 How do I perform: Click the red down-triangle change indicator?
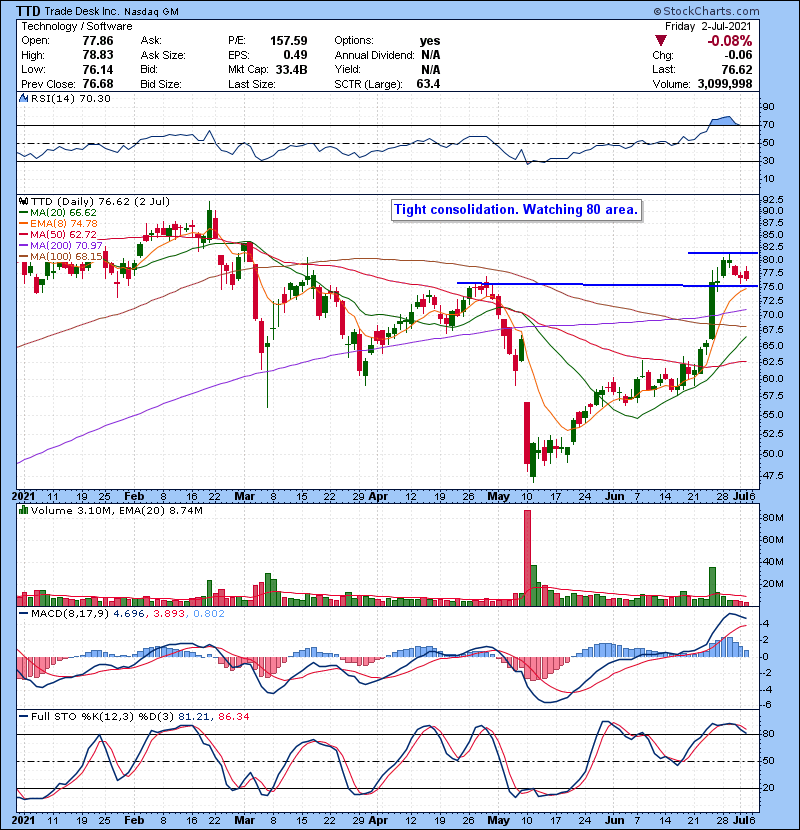[660, 40]
